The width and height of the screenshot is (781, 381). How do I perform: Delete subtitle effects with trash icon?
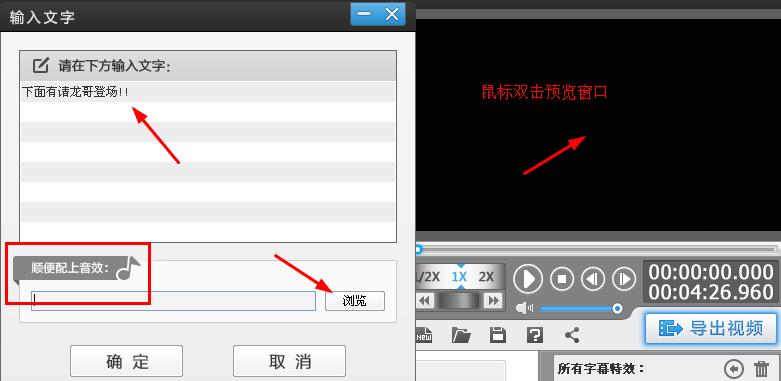click(x=762, y=369)
